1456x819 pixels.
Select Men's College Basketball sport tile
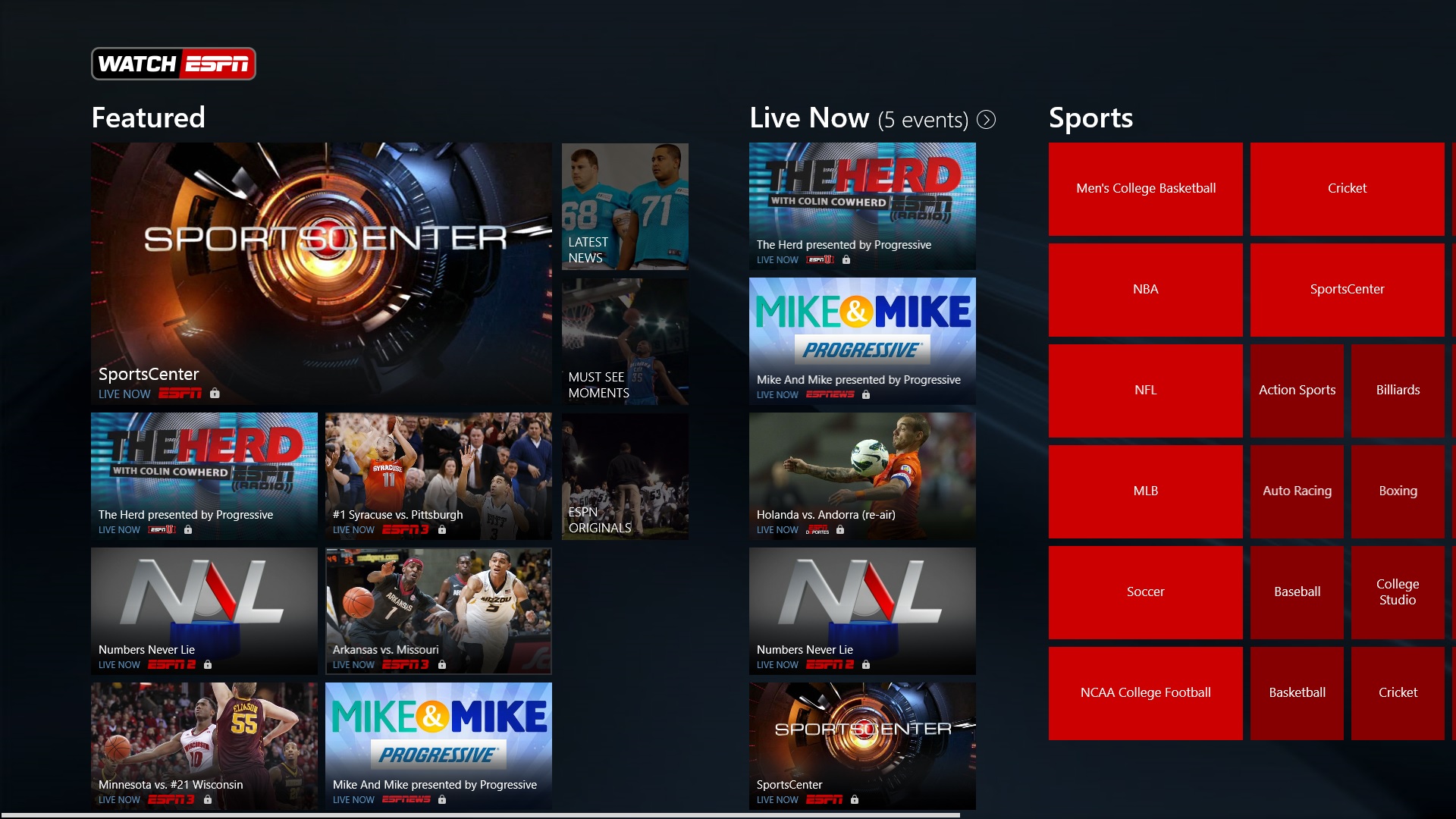coord(1145,187)
